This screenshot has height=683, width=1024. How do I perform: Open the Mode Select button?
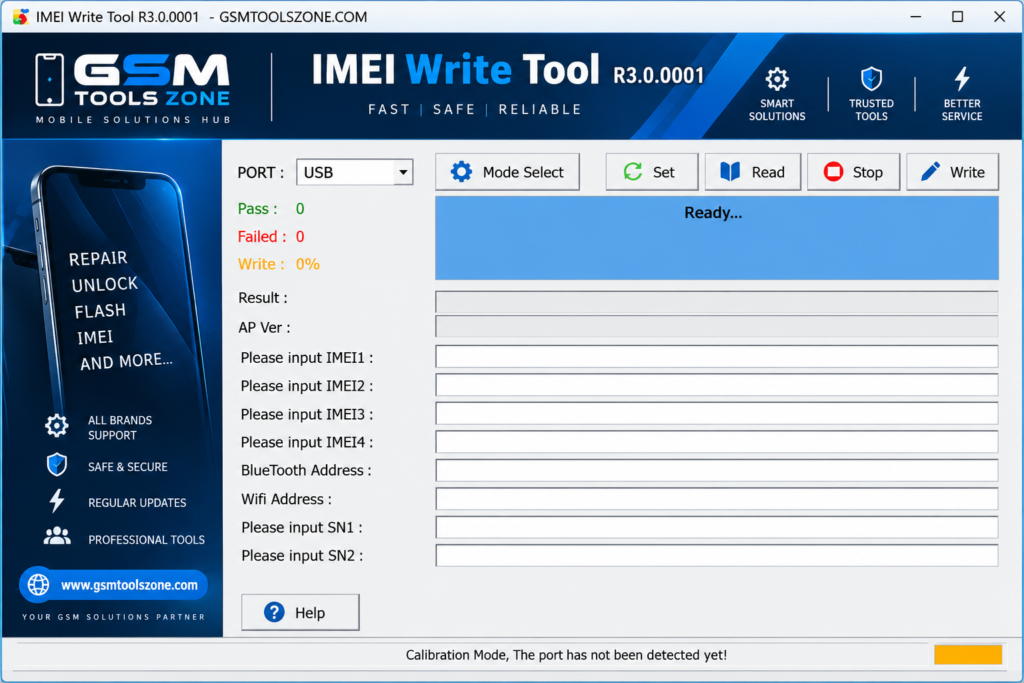click(x=507, y=172)
